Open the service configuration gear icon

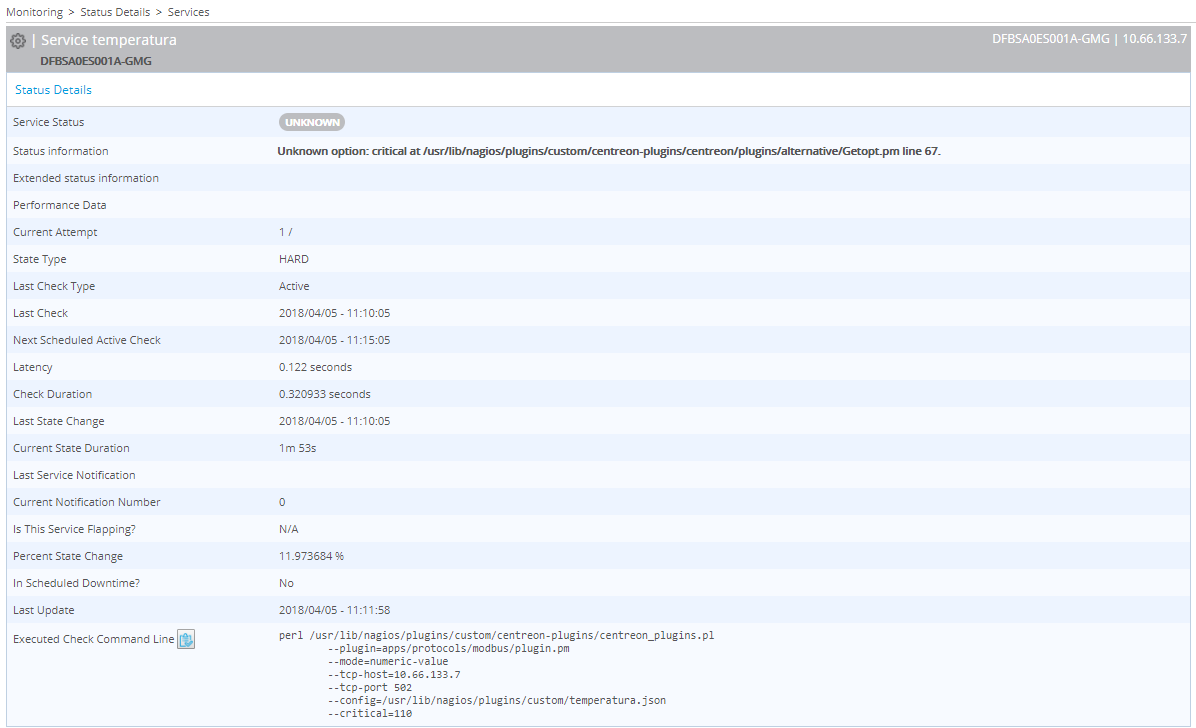click(17, 40)
